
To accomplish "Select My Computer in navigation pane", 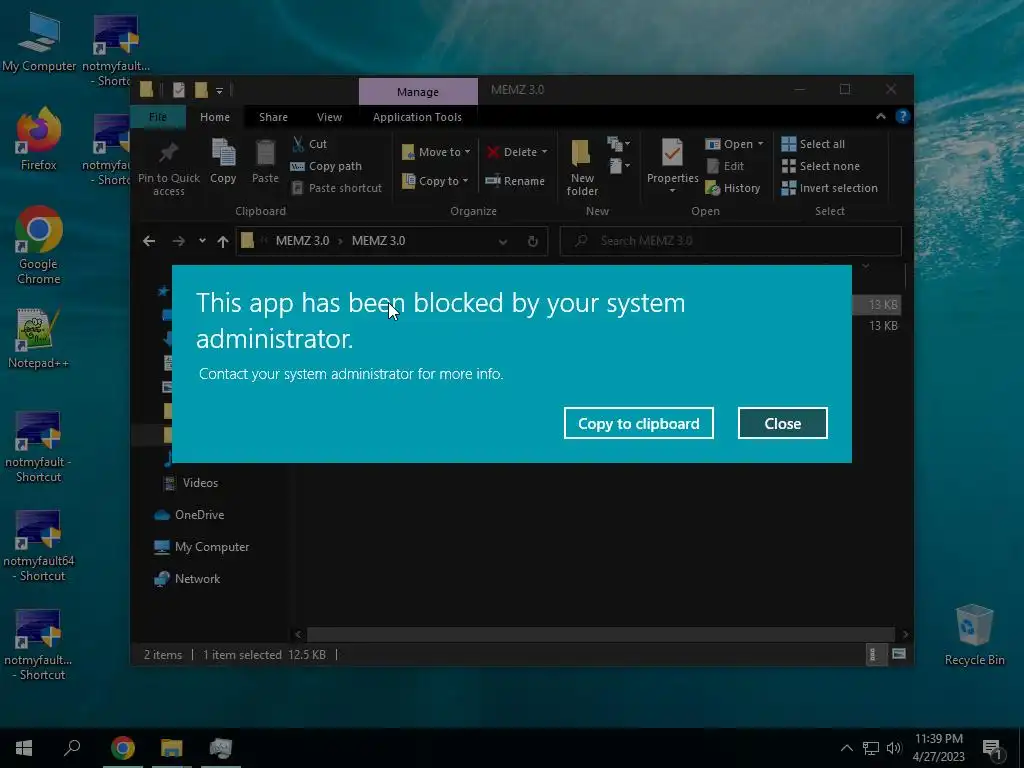I will pyautogui.click(x=201, y=547).
